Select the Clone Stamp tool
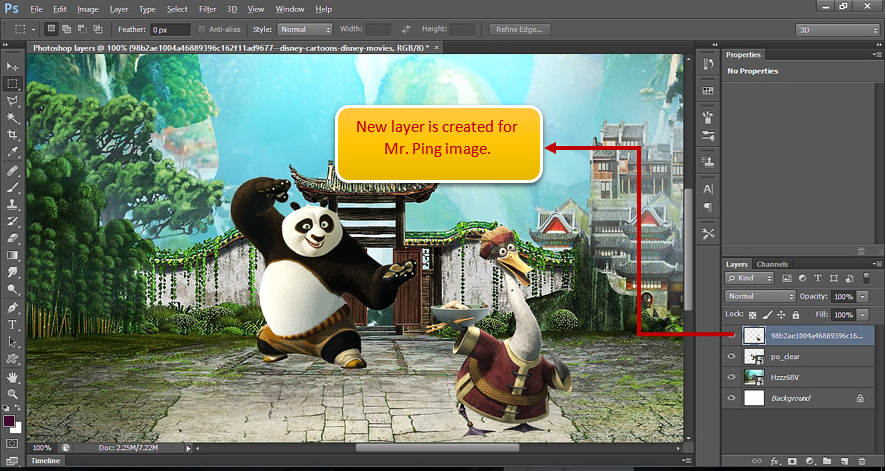 coord(12,204)
